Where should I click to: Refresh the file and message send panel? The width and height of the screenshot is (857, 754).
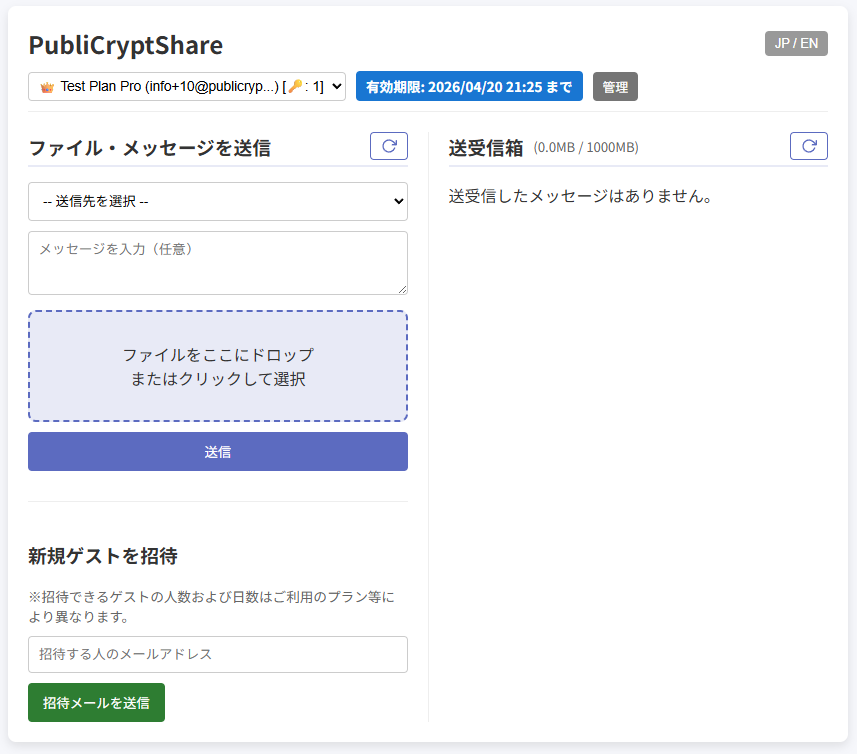pyautogui.click(x=389, y=146)
